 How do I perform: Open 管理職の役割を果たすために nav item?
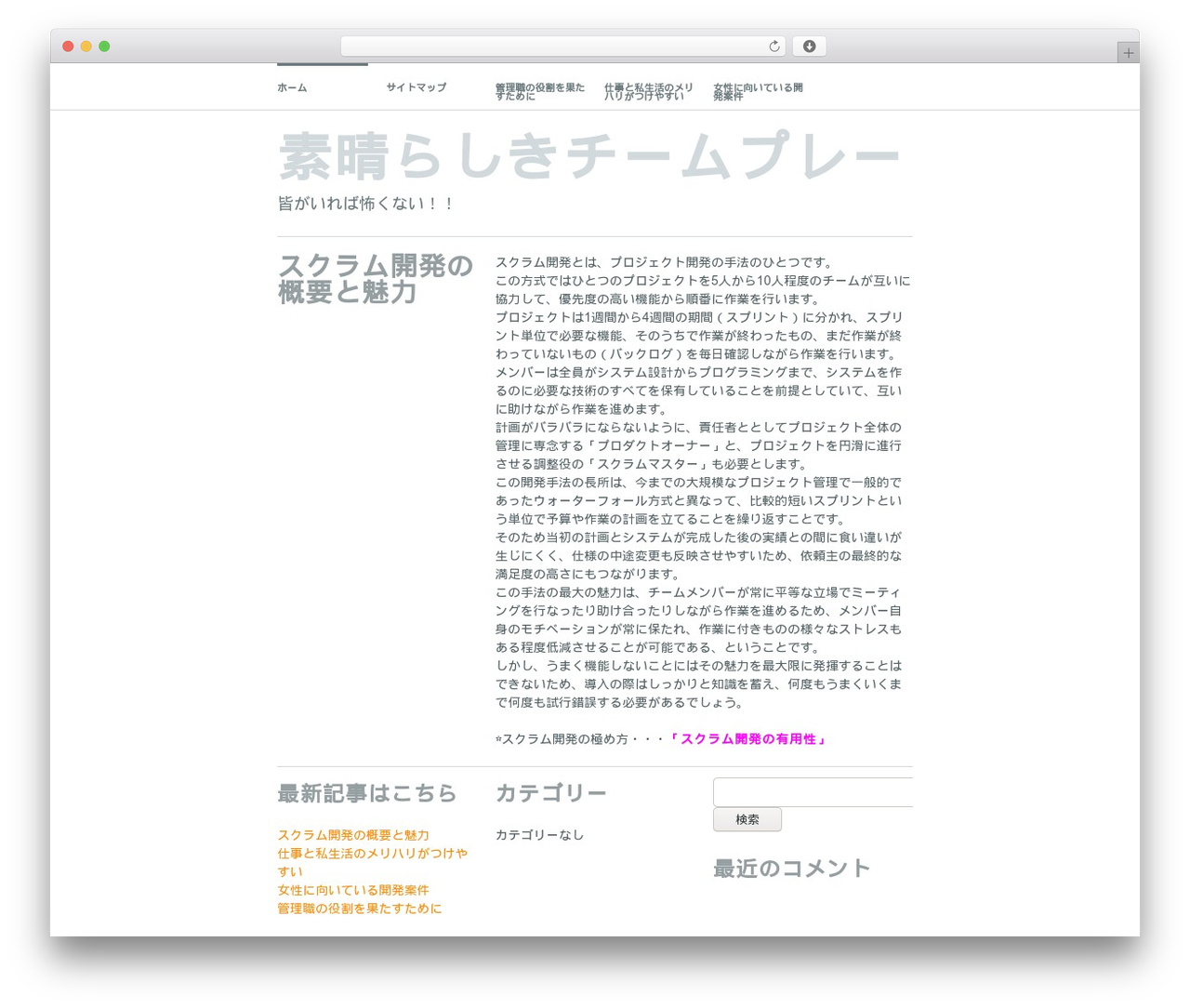(x=540, y=91)
